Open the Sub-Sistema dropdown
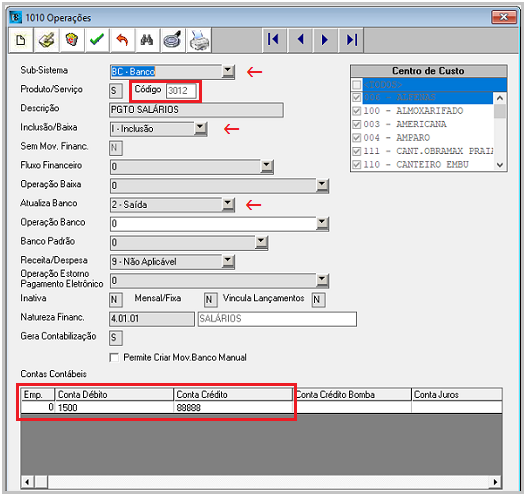This screenshot has height=496, width=526. click(x=228, y=71)
